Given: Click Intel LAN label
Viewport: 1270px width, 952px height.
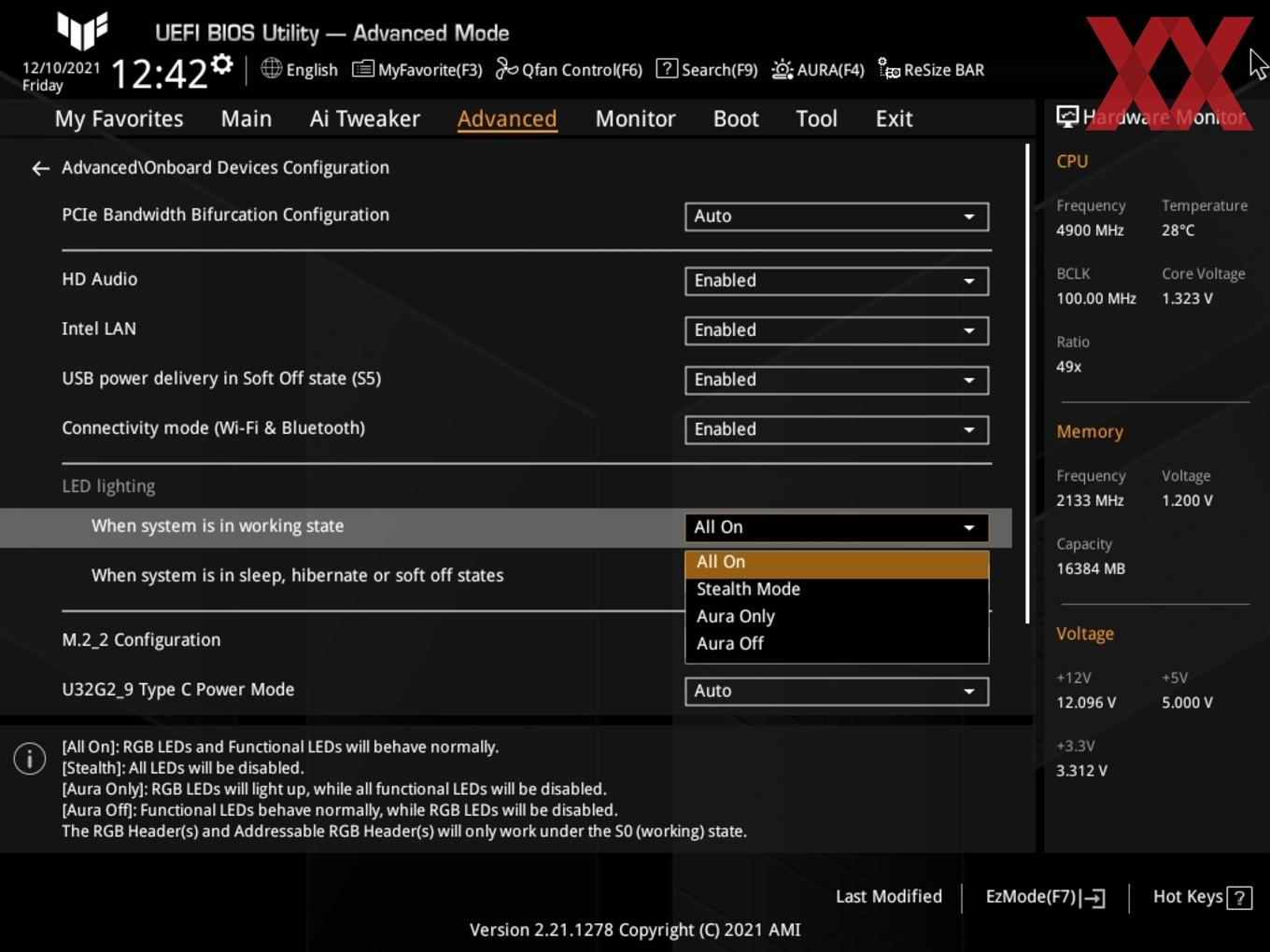Looking at the screenshot, I should coord(99,329).
